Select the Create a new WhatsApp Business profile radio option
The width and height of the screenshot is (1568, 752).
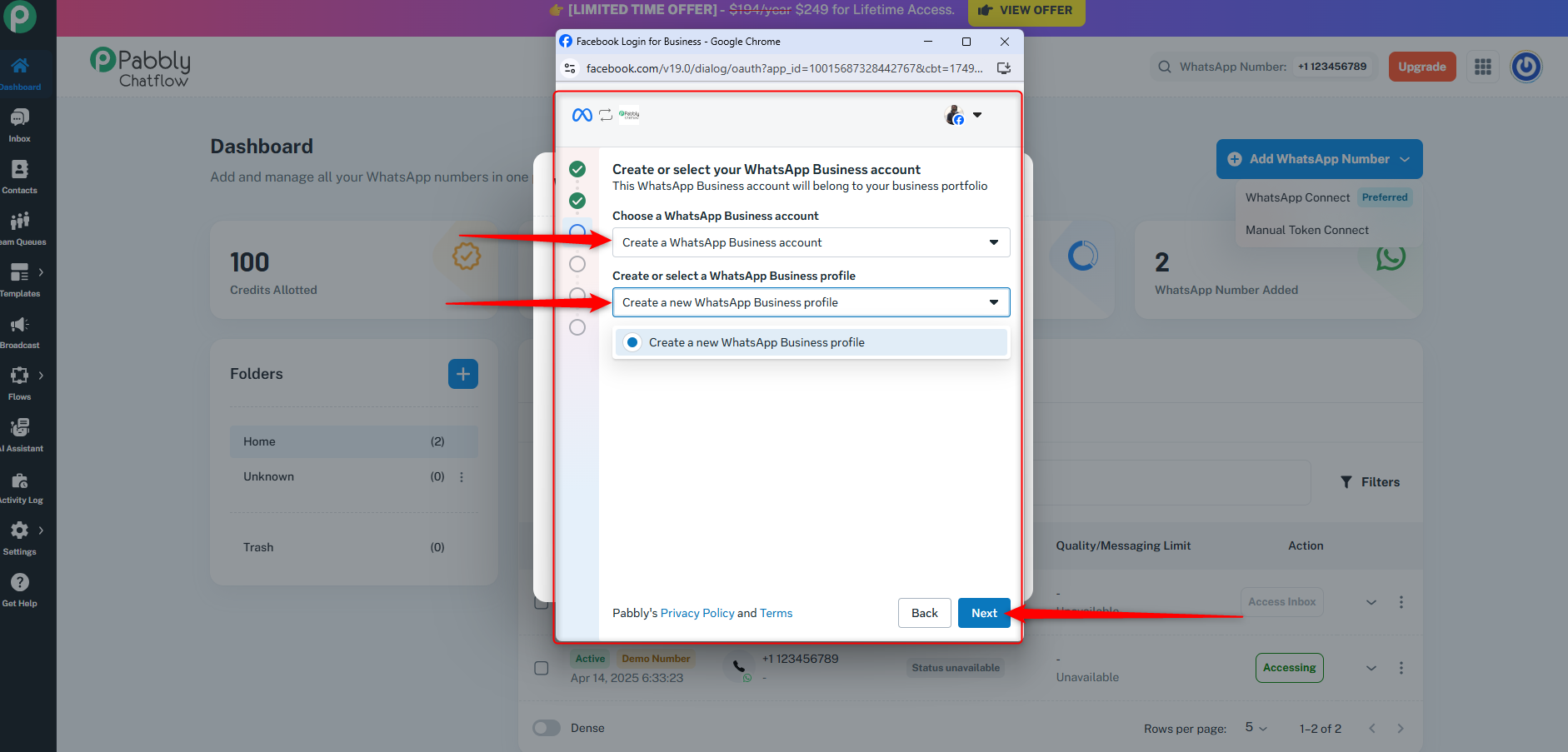pos(632,342)
